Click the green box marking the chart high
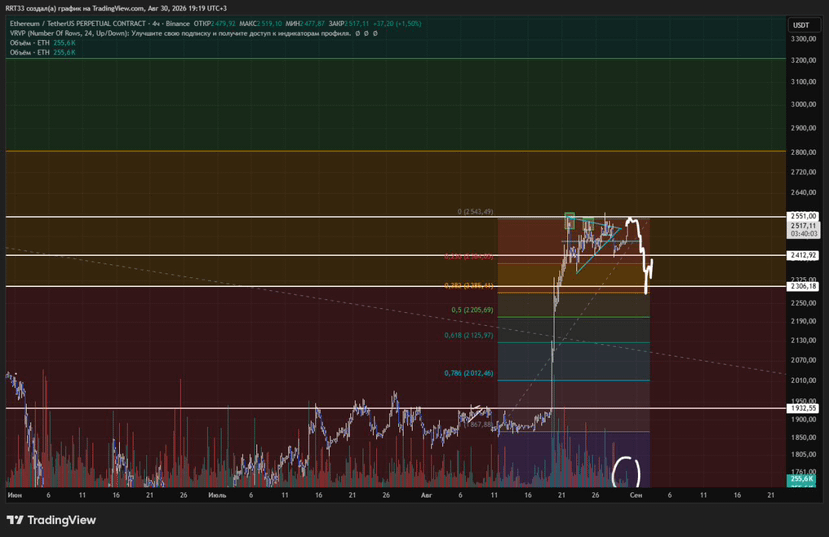Viewport: 829px width, 537px height. tap(569, 220)
